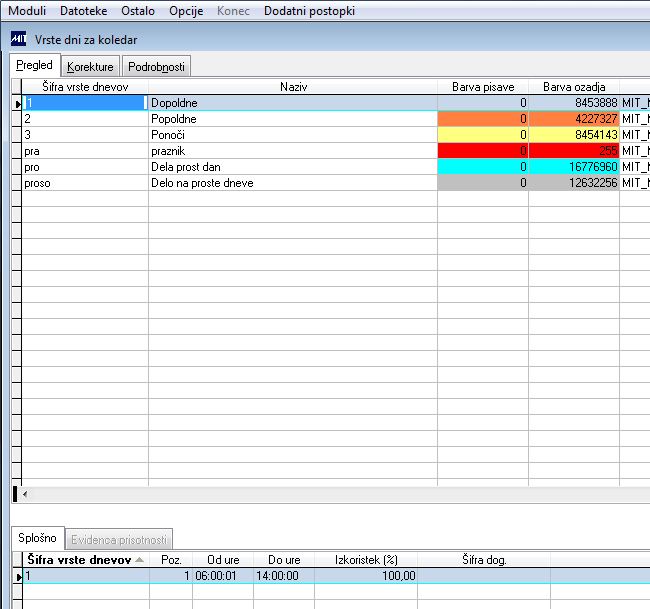Click the Od ure cell 06:00:01
The image size is (650, 609).
click(223, 576)
